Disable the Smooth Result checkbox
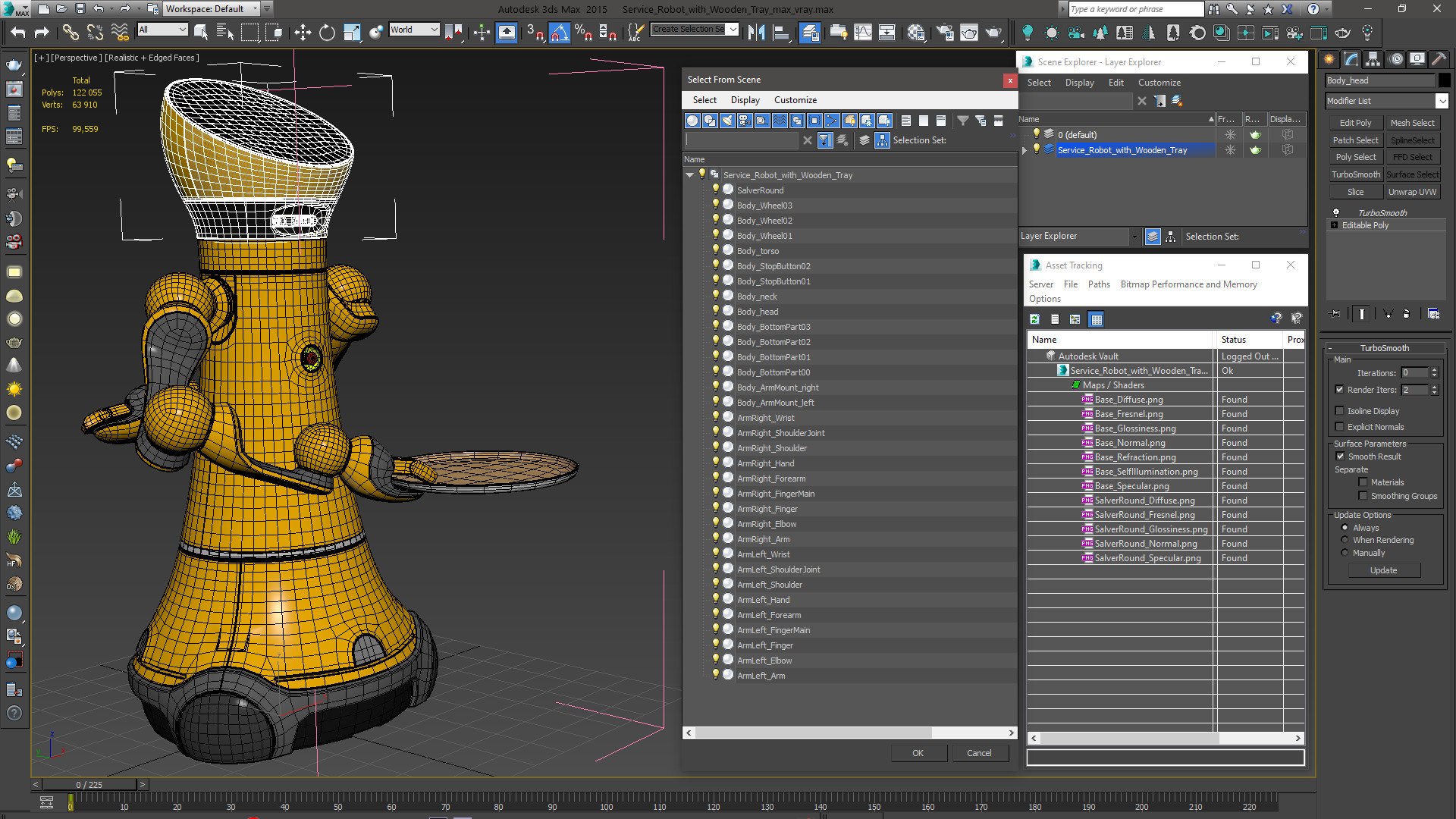1456x819 pixels. coord(1340,457)
